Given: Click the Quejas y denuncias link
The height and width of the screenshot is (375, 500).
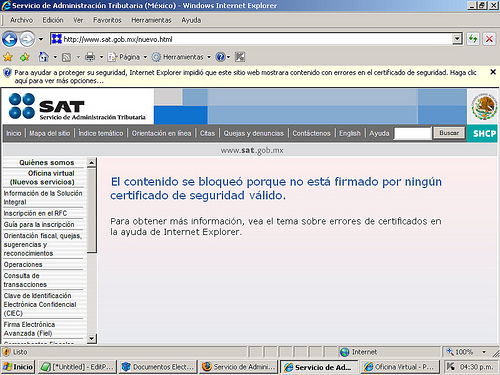Looking at the screenshot, I should coord(254,133).
